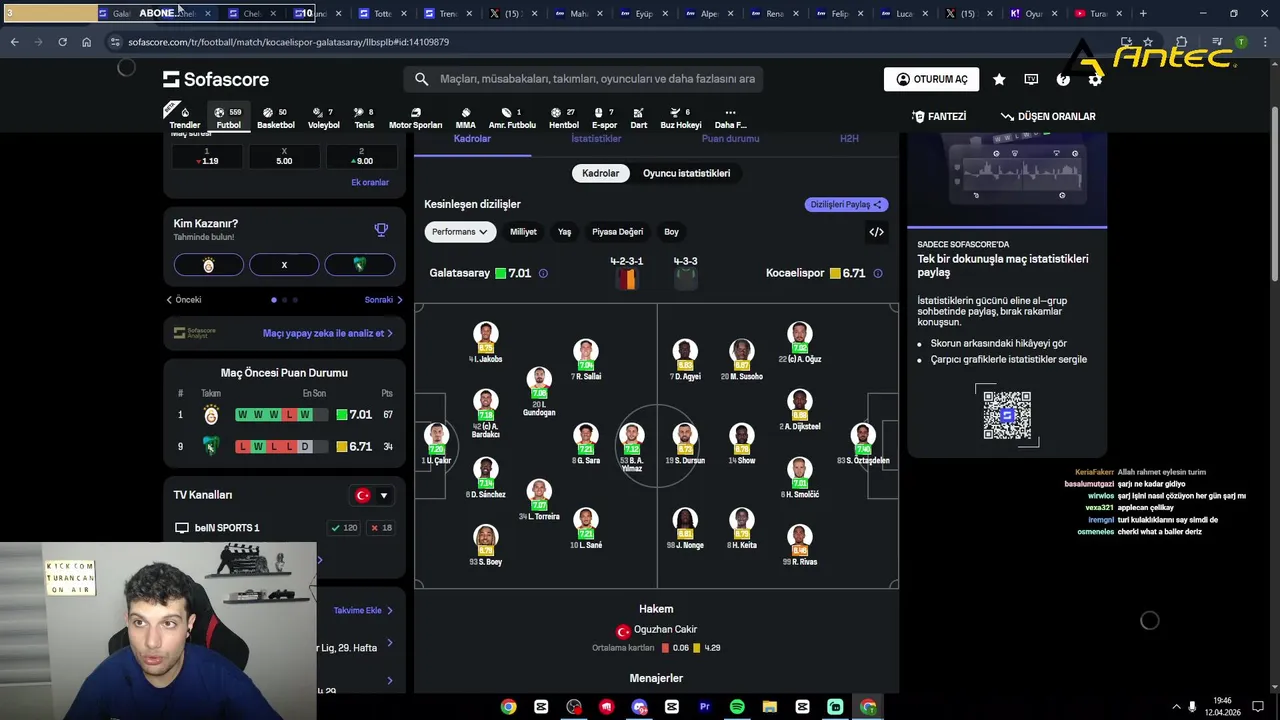This screenshot has height=720, width=1280.
Task: Expand the Lig, 29. Hafta row arrow
Action: [x=390, y=643]
